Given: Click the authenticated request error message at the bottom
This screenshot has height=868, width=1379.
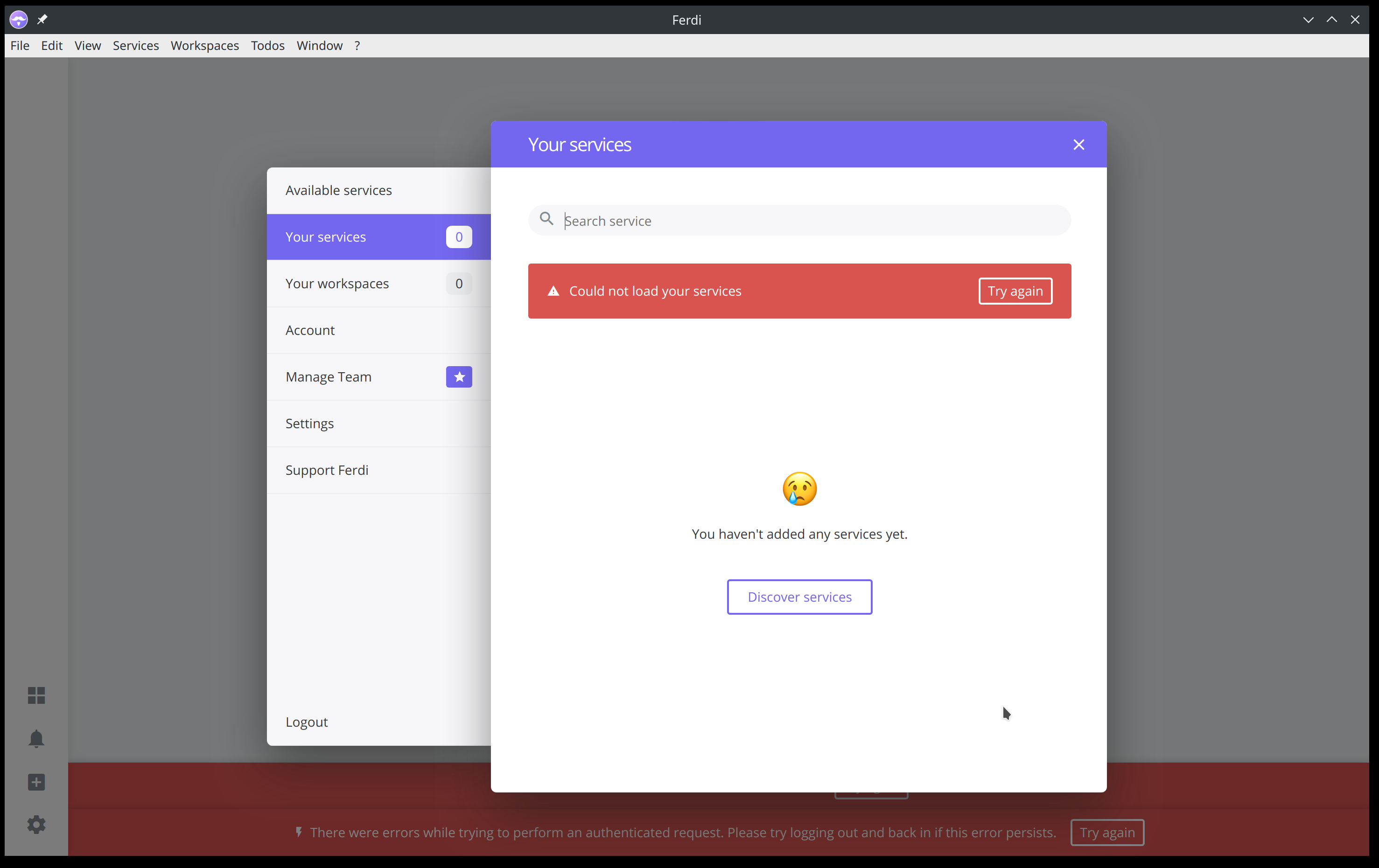Looking at the screenshot, I should 683,833.
